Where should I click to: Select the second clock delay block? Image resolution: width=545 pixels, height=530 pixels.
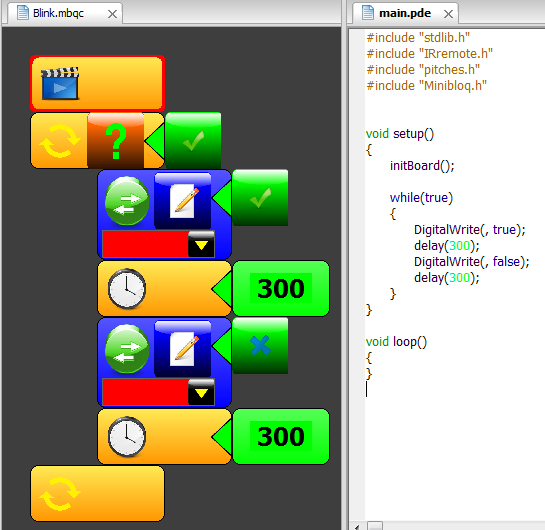(164, 437)
